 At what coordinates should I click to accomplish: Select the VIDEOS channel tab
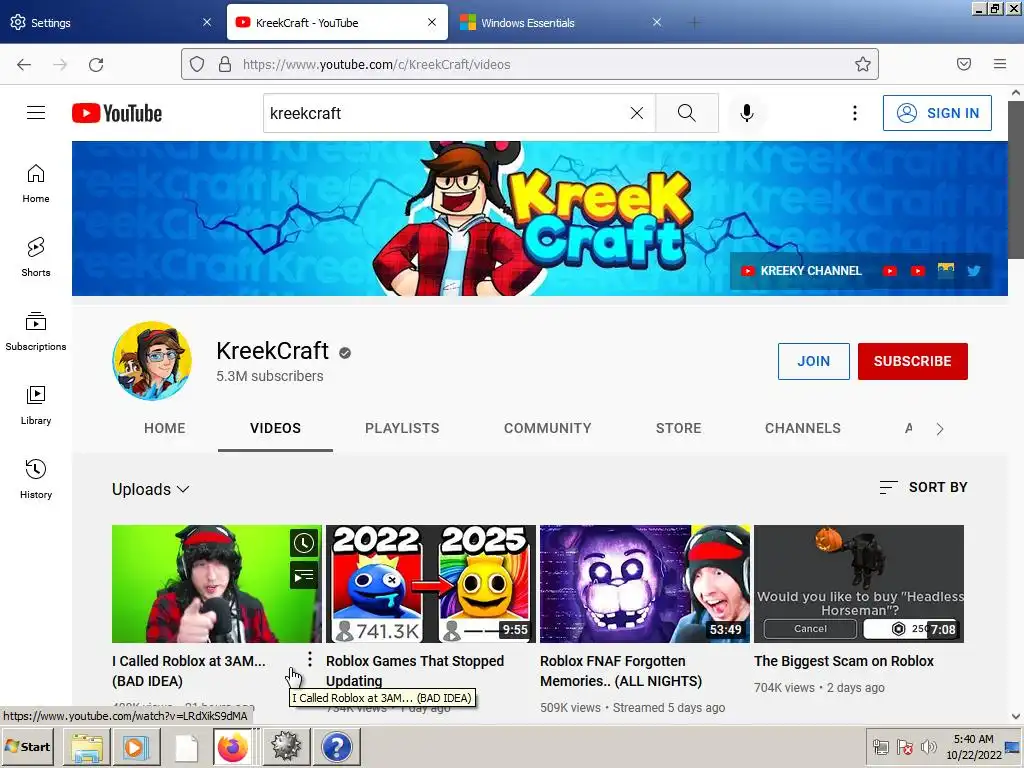pos(276,428)
